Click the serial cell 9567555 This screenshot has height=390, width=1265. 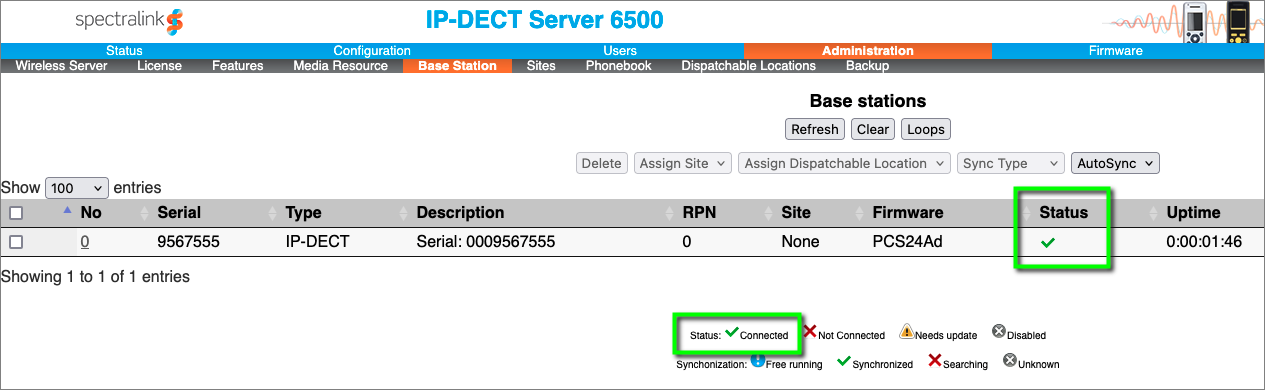click(x=188, y=242)
